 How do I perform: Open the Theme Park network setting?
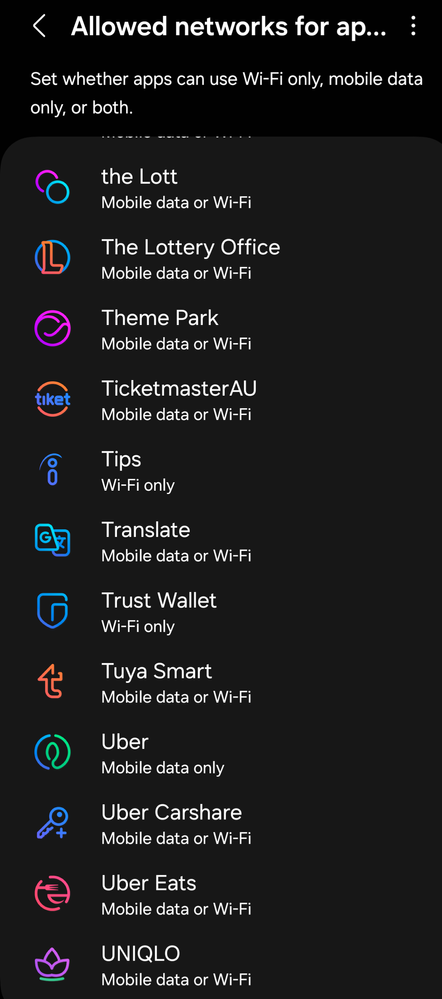[x=221, y=329]
